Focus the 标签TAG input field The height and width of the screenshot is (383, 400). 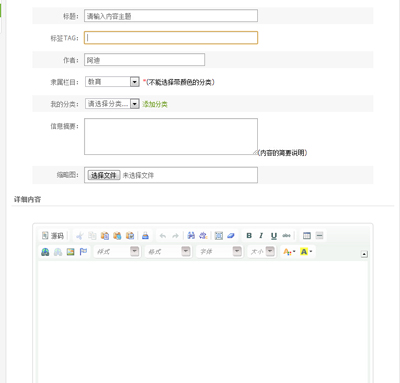pyautogui.click(x=171, y=38)
